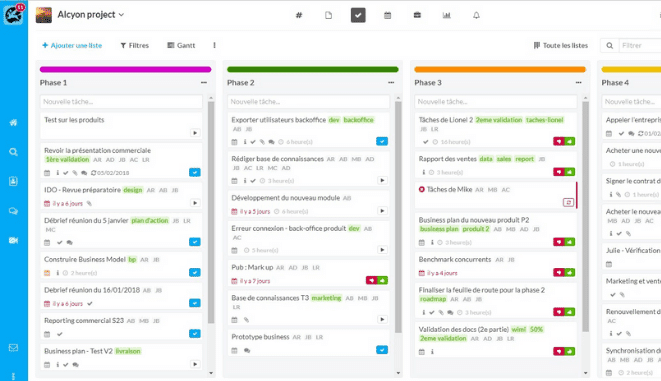Click the Filtrer search field
Screen dimensions: 661x381
coord(640,46)
